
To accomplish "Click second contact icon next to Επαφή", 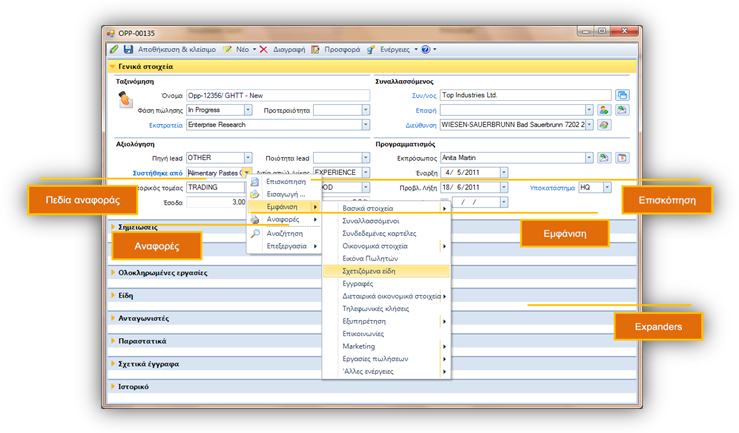I will (x=622, y=110).
